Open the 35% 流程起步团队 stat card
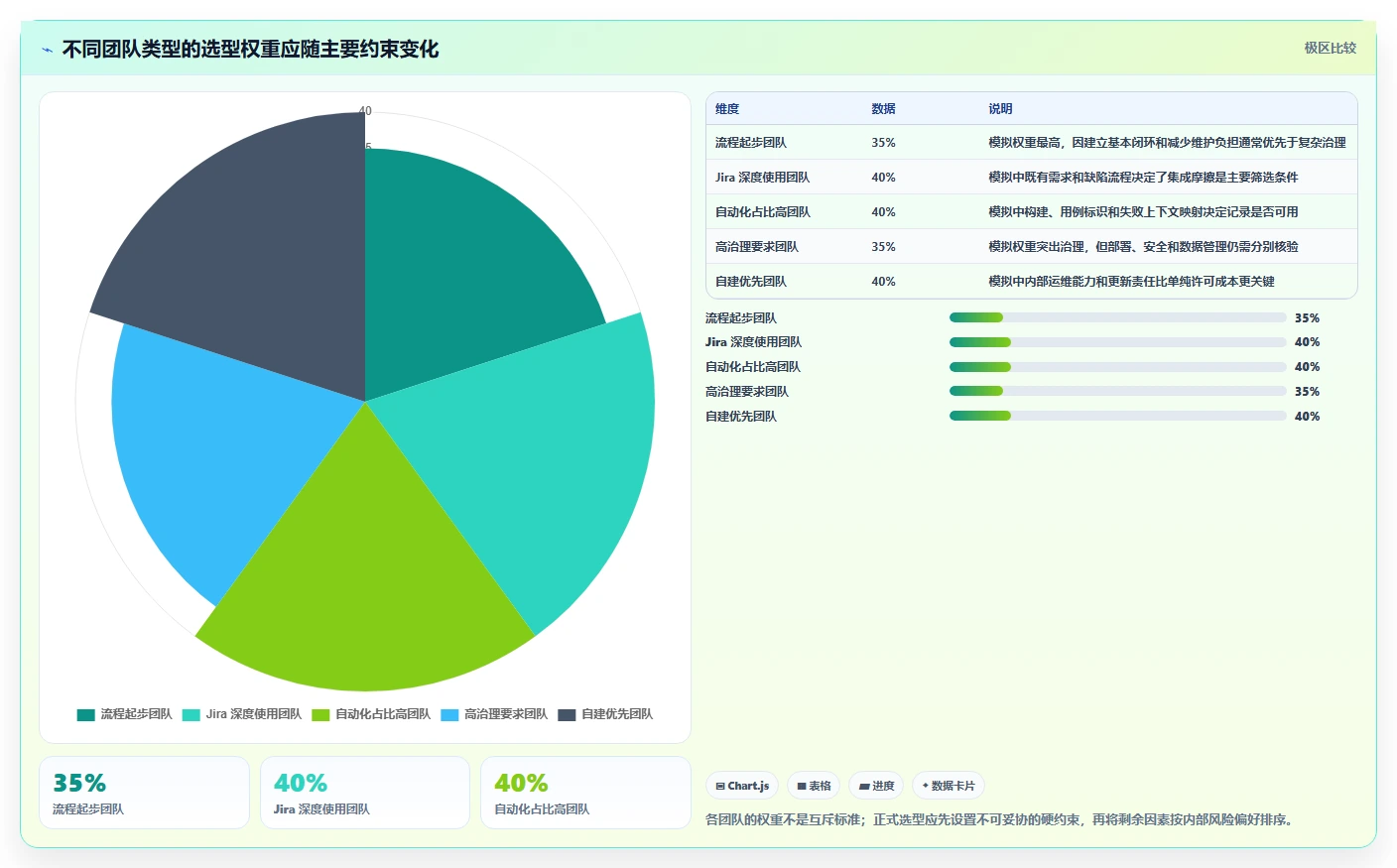Screen dimensions: 1397x868 click(x=144, y=793)
